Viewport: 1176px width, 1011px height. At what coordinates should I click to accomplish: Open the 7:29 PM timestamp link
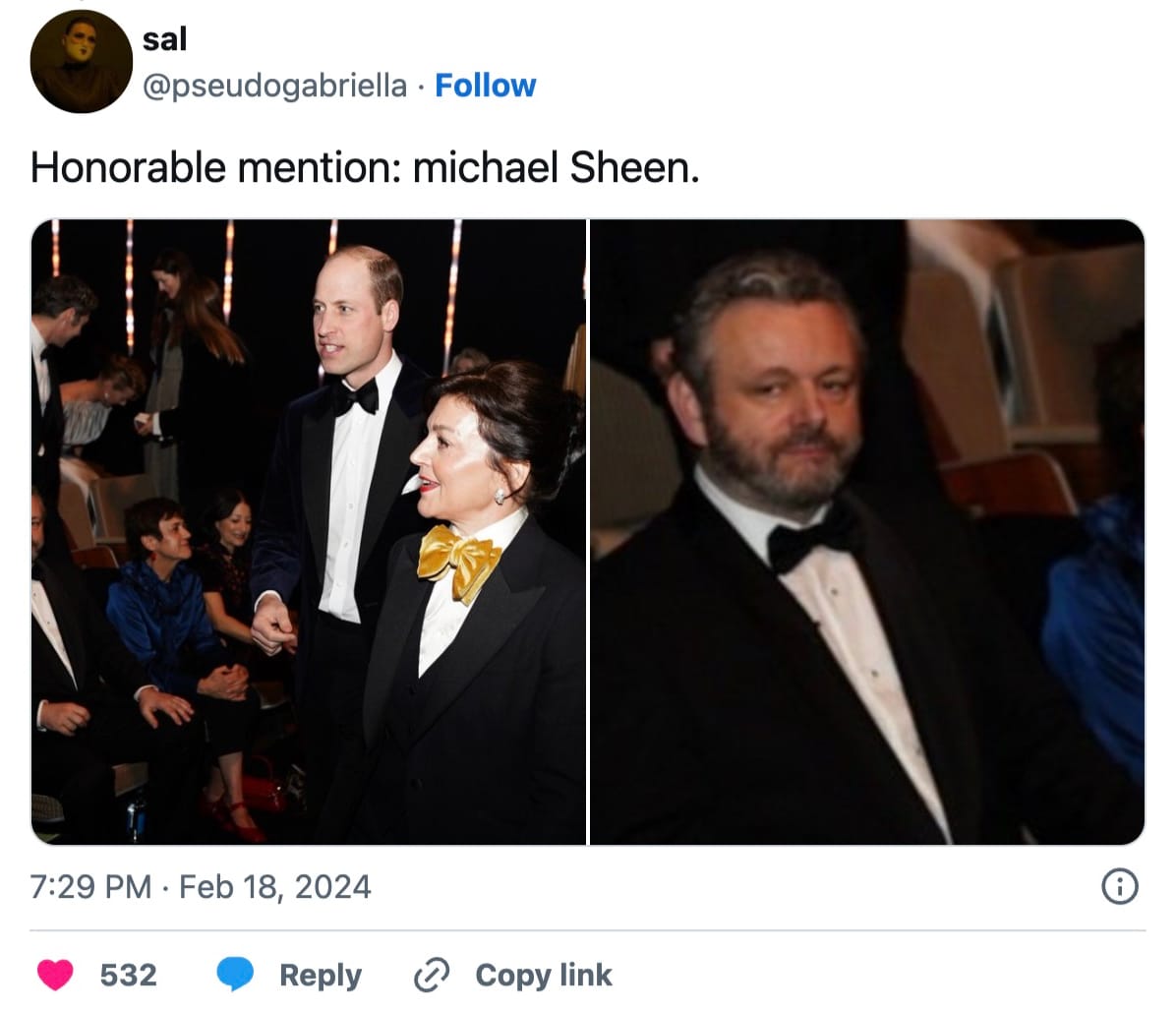coord(90,887)
